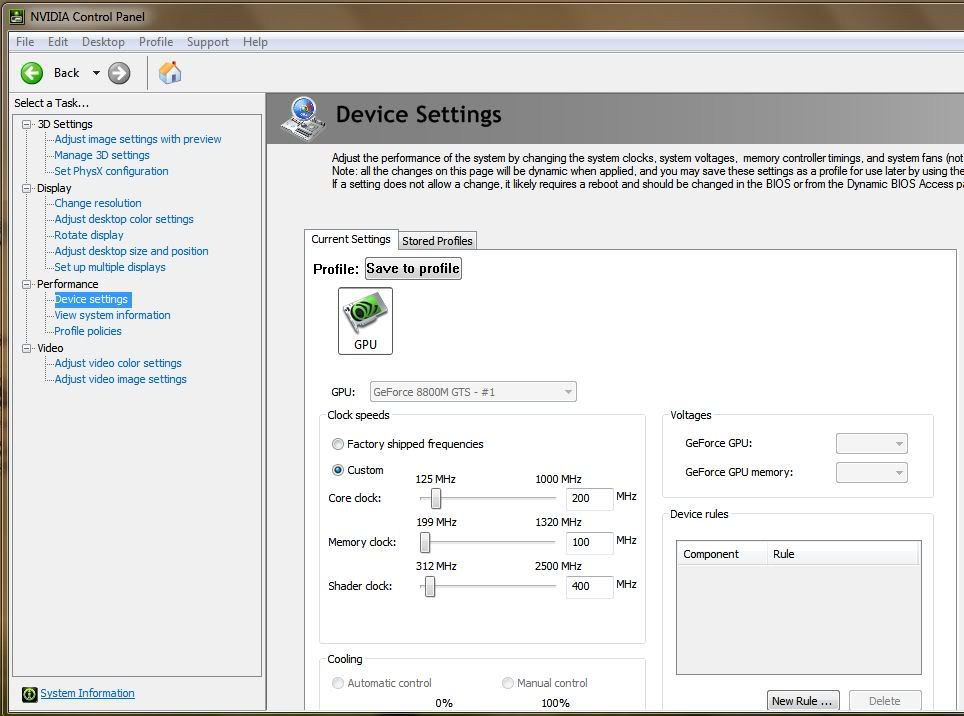The height and width of the screenshot is (716, 964).
Task: Click the Forward arrow icon
Action: coord(119,73)
